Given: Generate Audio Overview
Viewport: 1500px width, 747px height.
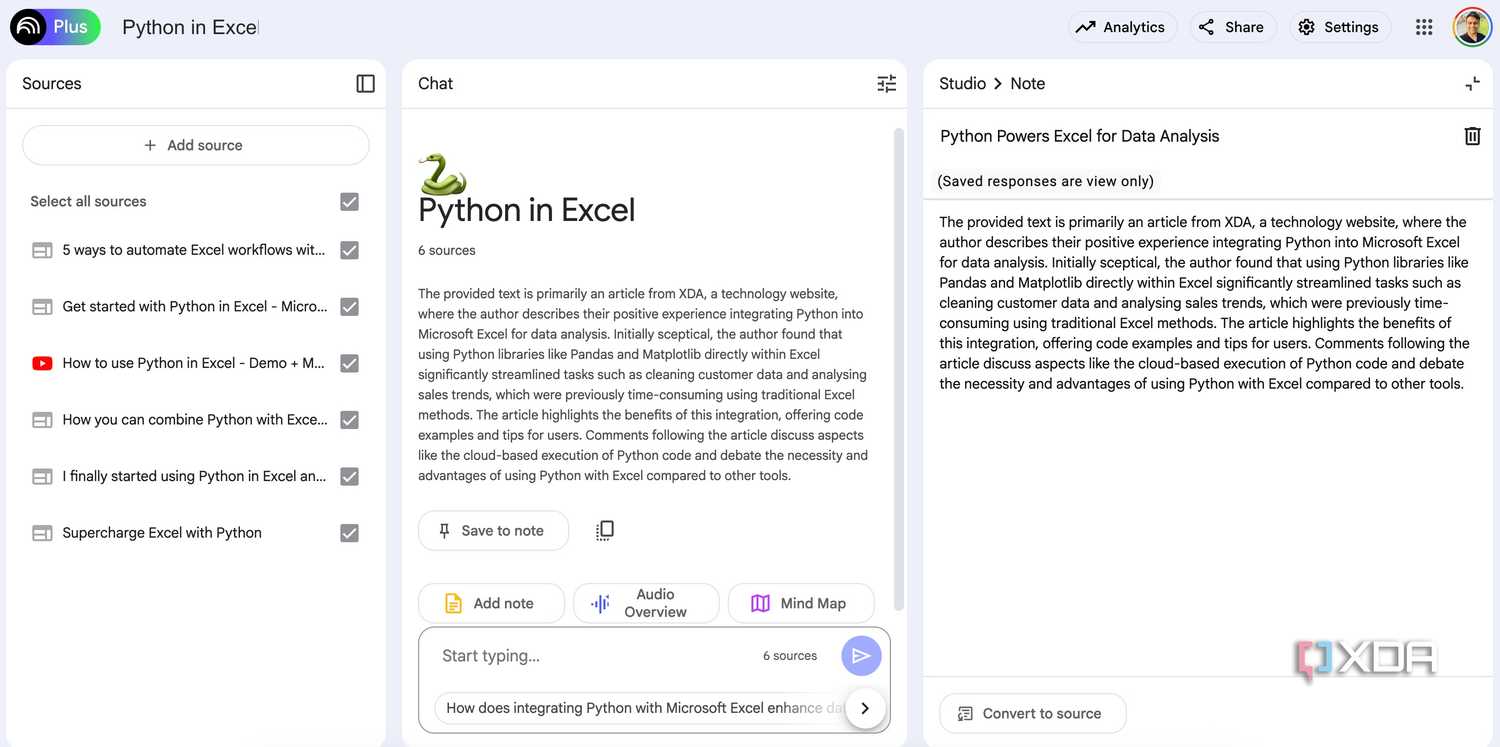Looking at the screenshot, I should 646,603.
